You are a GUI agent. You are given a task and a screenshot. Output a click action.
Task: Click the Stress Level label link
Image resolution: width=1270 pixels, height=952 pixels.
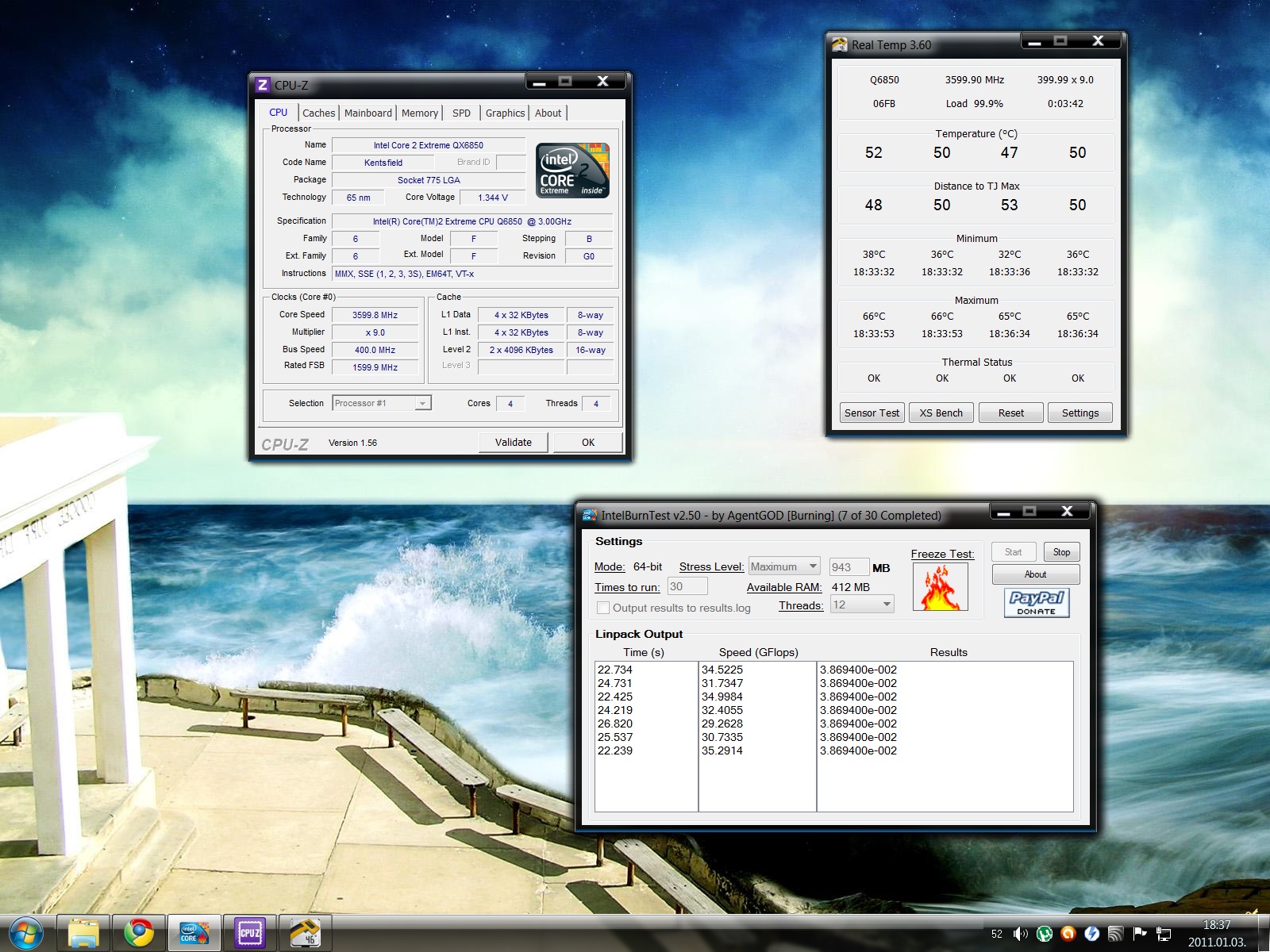[x=712, y=566]
